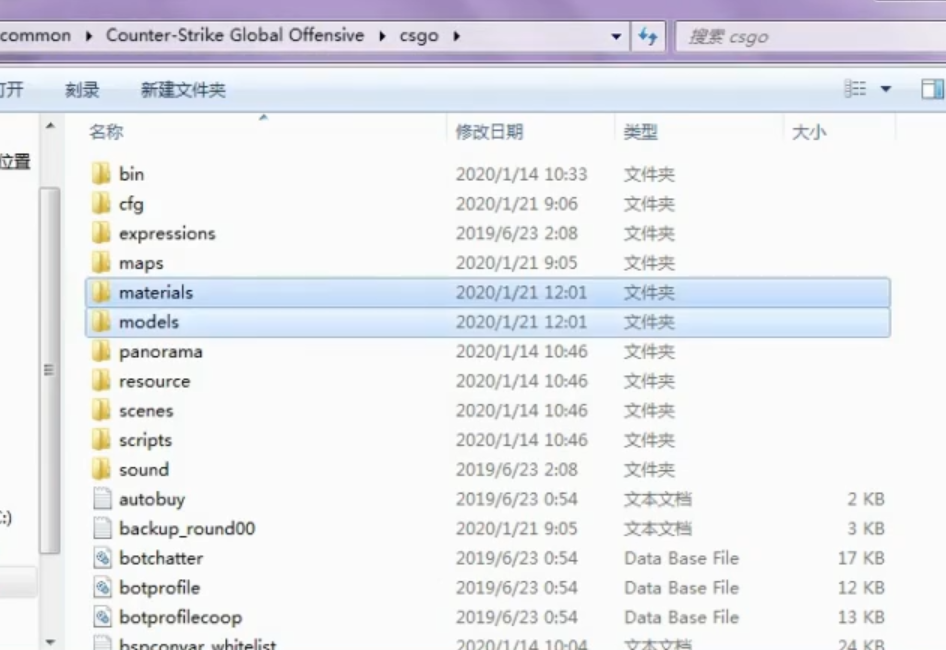The width and height of the screenshot is (946, 650).
Task: Refresh the csgo folder view
Action: pos(648,36)
